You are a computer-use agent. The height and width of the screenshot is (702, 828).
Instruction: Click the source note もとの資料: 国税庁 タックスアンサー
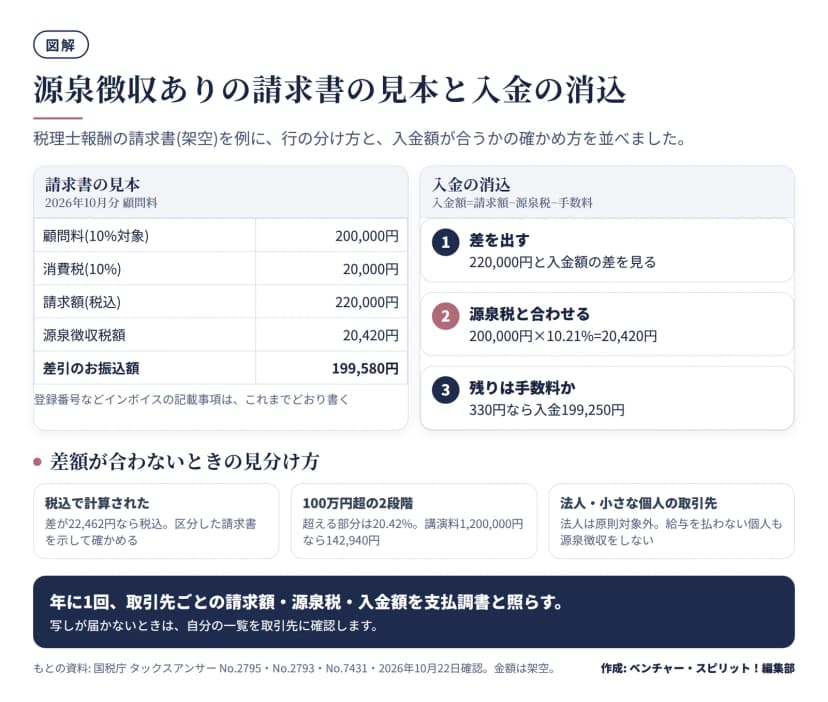(294, 668)
